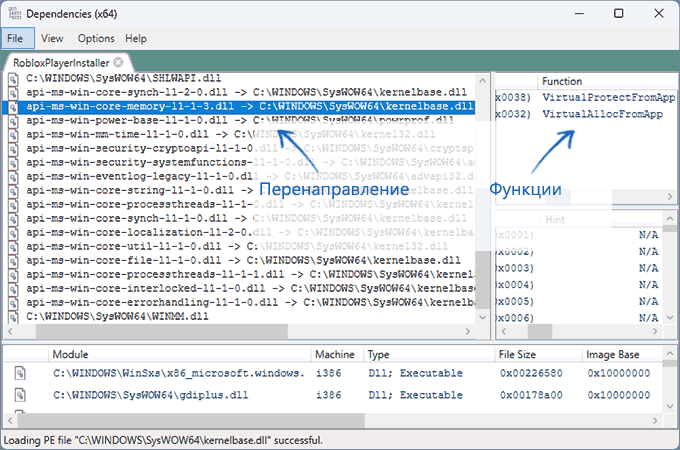The height and width of the screenshot is (450, 680).
Task: Close the RobloxPlayerInstaller tab
Action: (x=118, y=62)
